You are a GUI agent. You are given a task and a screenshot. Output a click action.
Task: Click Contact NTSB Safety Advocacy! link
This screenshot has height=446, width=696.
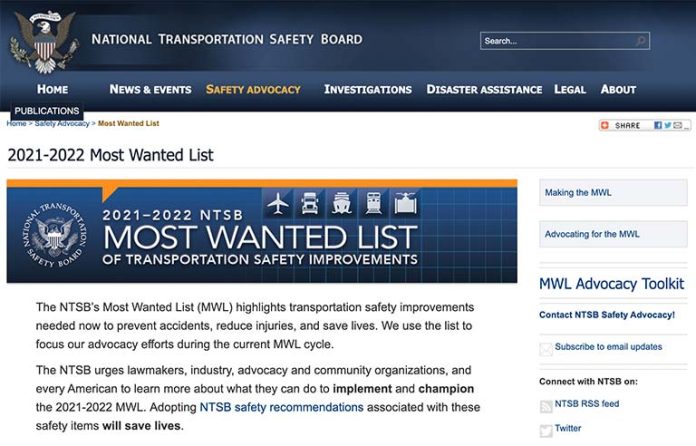tap(607, 315)
